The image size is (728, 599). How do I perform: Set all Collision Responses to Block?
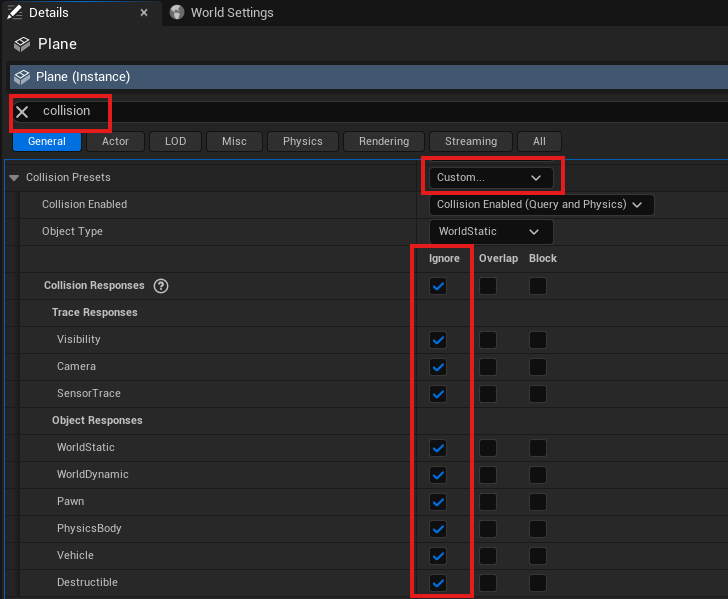point(538,286)
